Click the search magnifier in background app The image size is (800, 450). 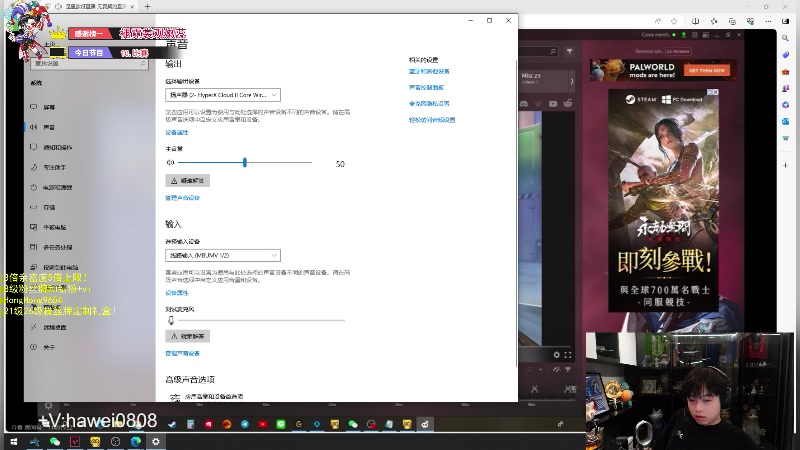553,52
